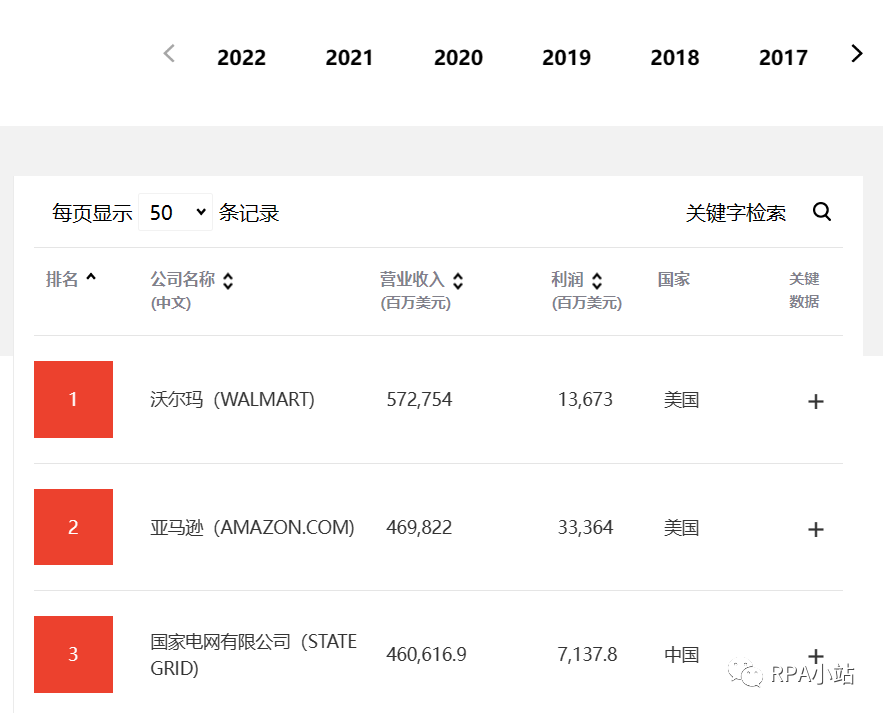Click the 营业收入 column header
883x713 pixels.
(412, 279)
